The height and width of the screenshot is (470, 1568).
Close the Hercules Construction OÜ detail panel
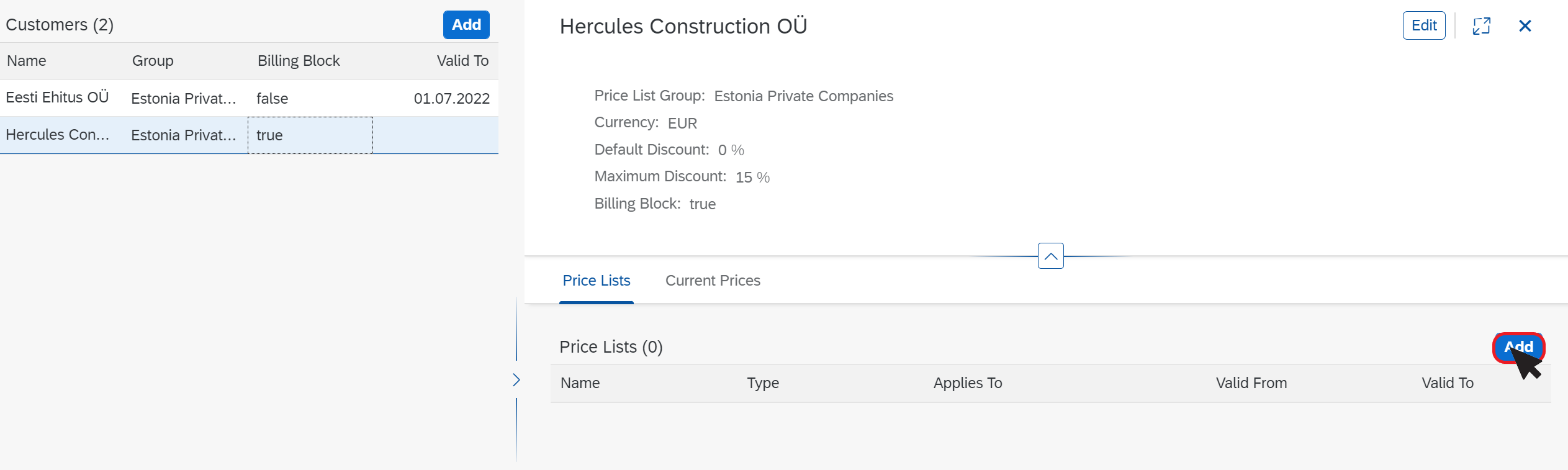click(x=1525, y=25)
